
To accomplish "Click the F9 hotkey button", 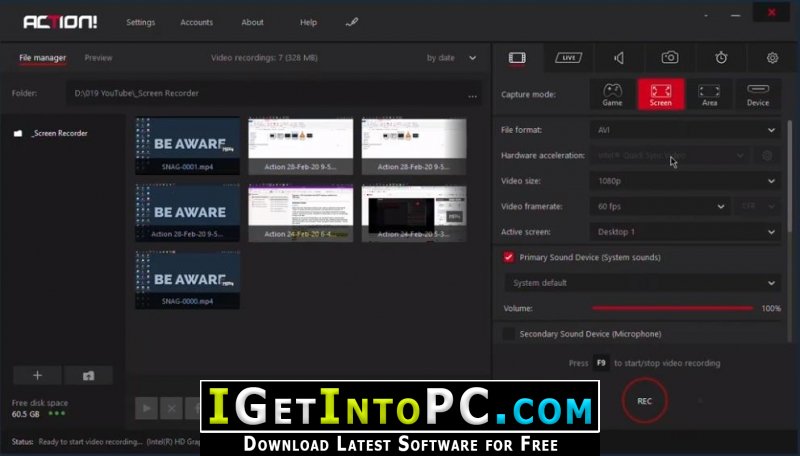I will pos(601,363).
